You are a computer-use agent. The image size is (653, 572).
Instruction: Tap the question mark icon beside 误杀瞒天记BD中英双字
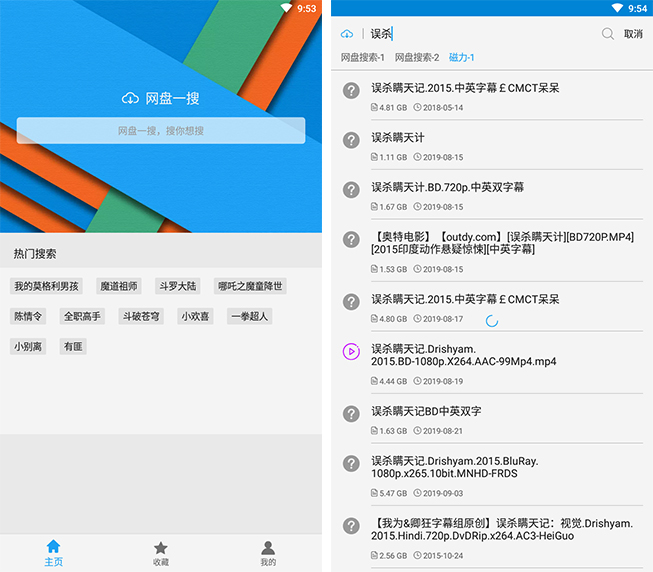pos(351,414)
